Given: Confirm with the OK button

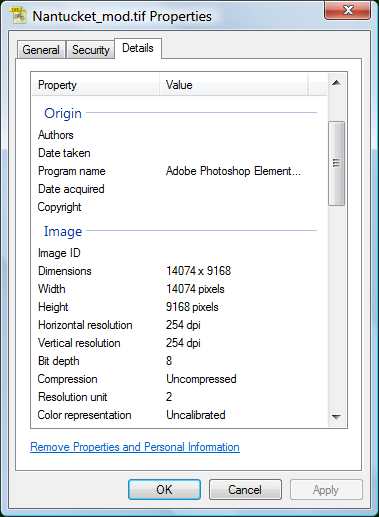Looking at the screenshot, I should 164,490.
